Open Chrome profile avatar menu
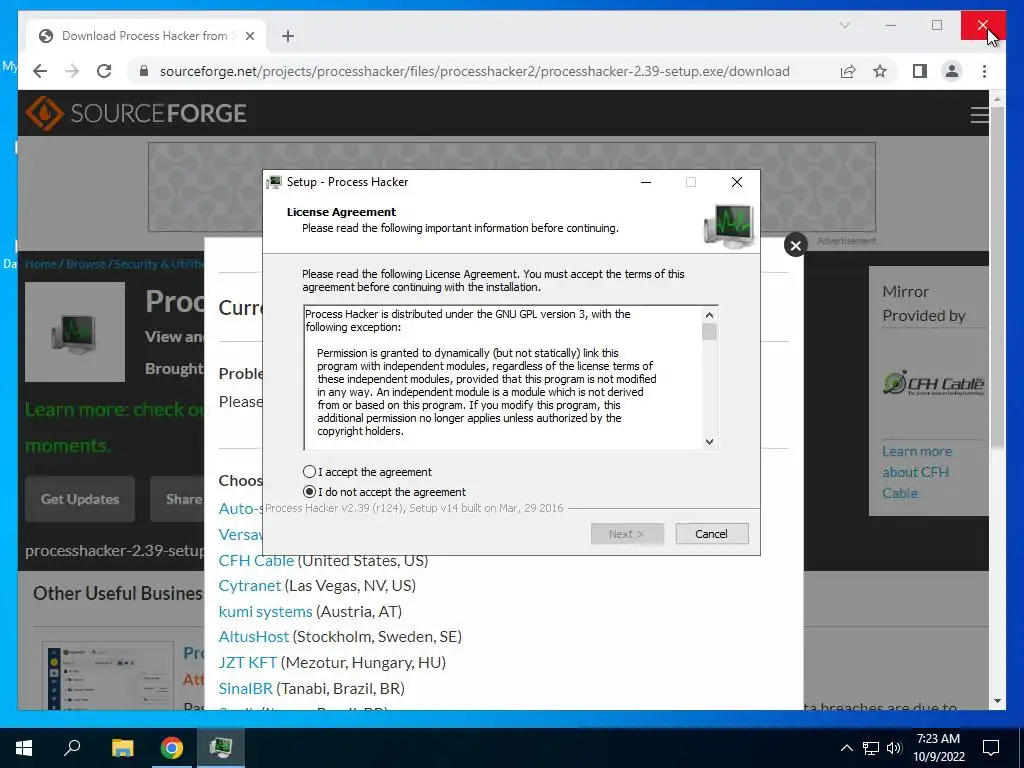1024x768 pixels. tap(952, 71)
